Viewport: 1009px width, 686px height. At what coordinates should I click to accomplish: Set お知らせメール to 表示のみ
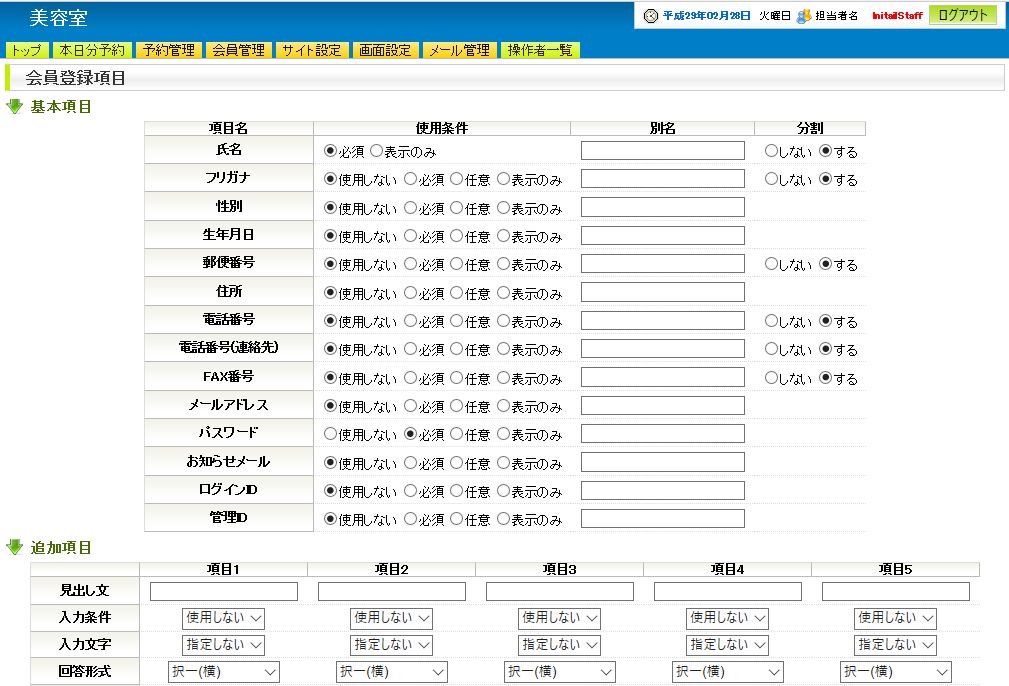click(x=503, y=463)
